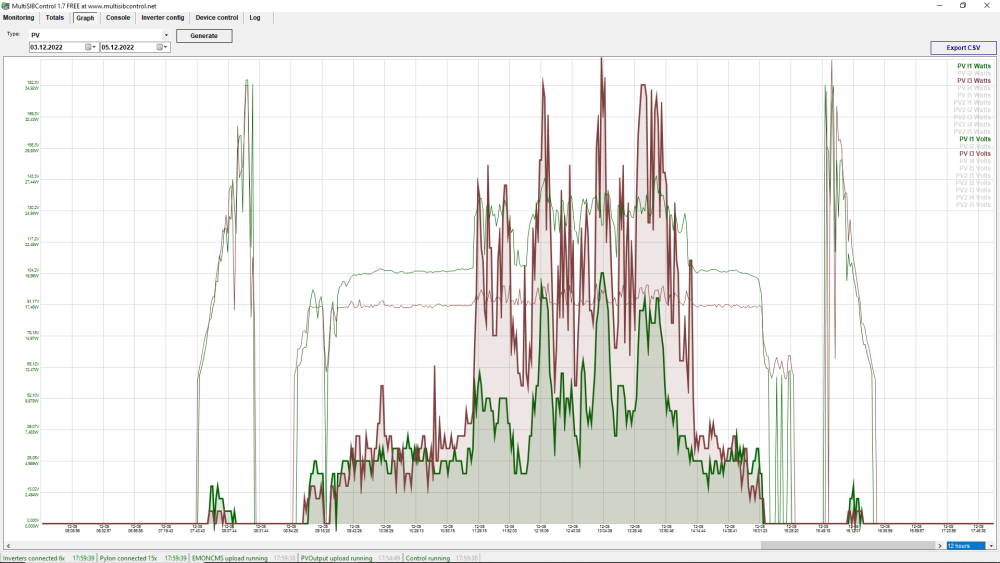Open the end date 05.12.2022 calendar picker
This screenshot has height=563, width=1000.
[x=161, y=47]
